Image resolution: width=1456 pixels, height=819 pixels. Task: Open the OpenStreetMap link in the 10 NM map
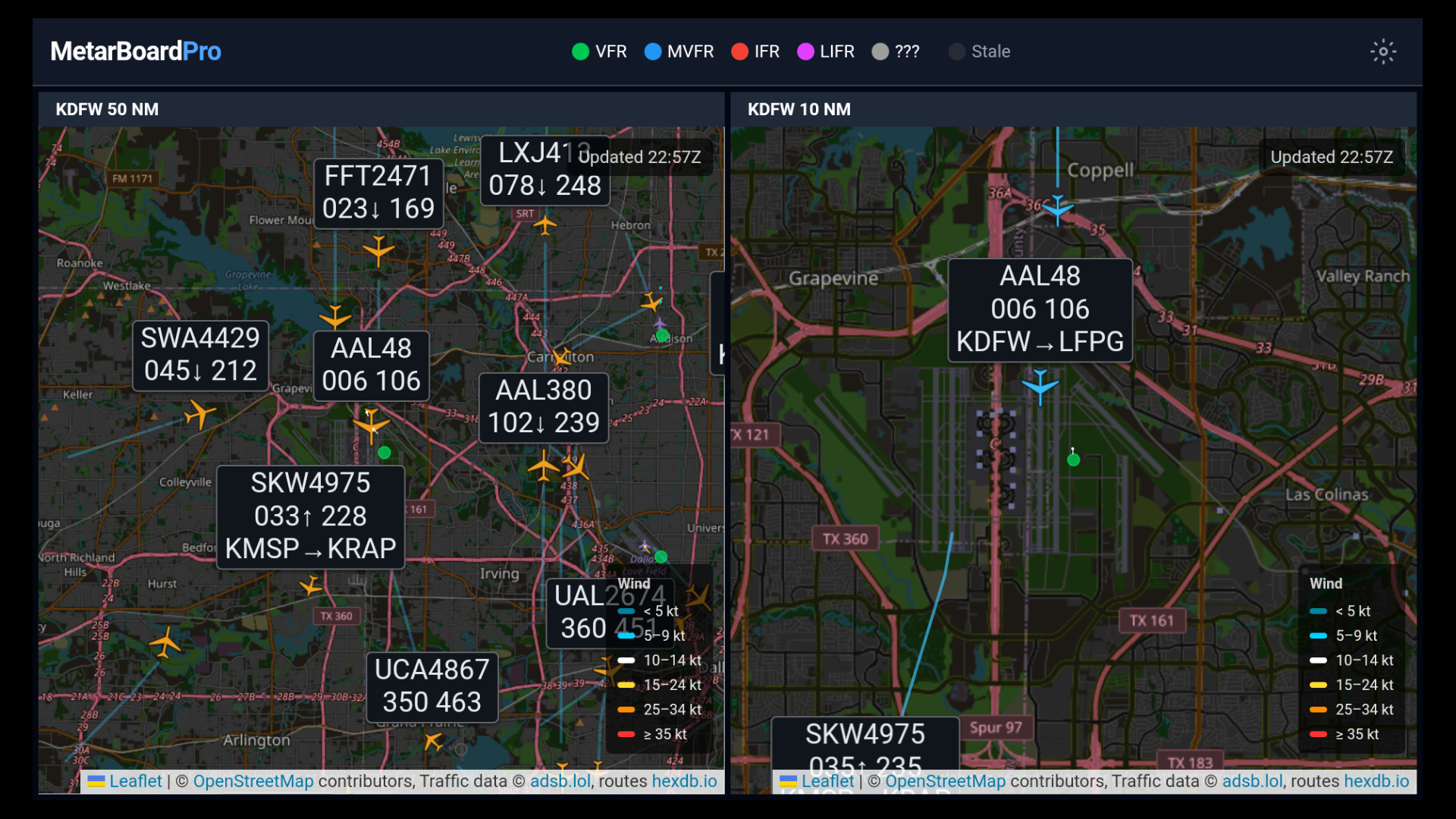946,781
